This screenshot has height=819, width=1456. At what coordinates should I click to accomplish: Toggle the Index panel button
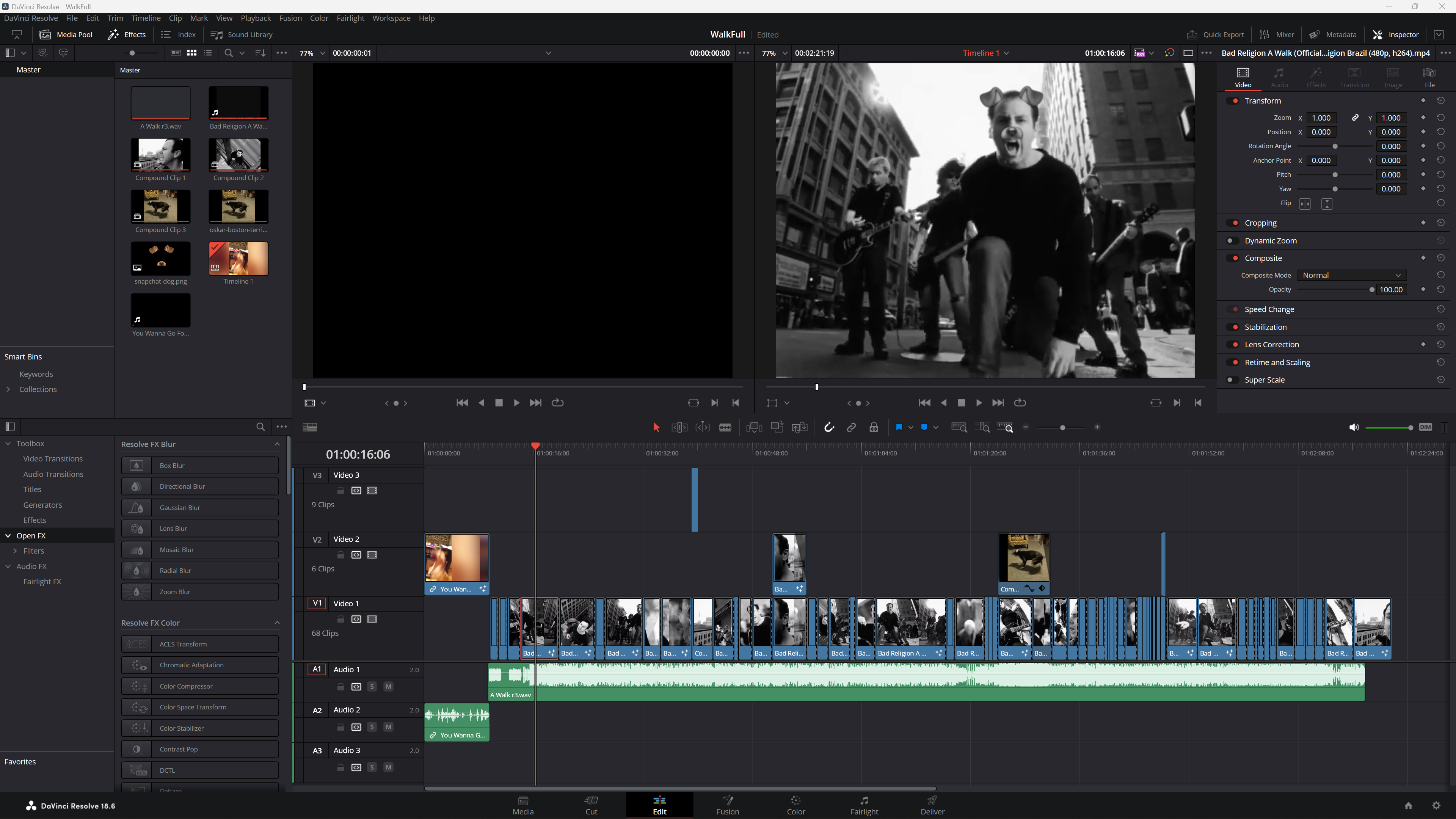pos(178,35)
